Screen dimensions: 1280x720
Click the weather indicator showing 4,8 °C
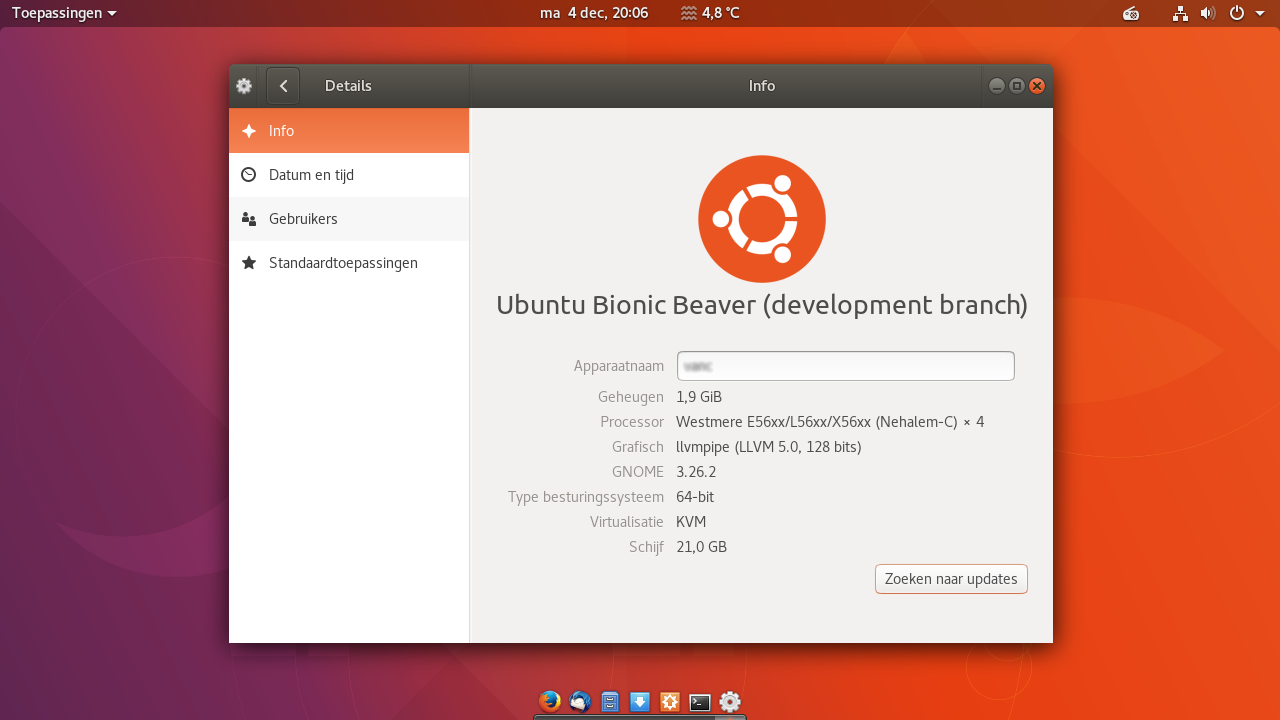pos(710,13)
